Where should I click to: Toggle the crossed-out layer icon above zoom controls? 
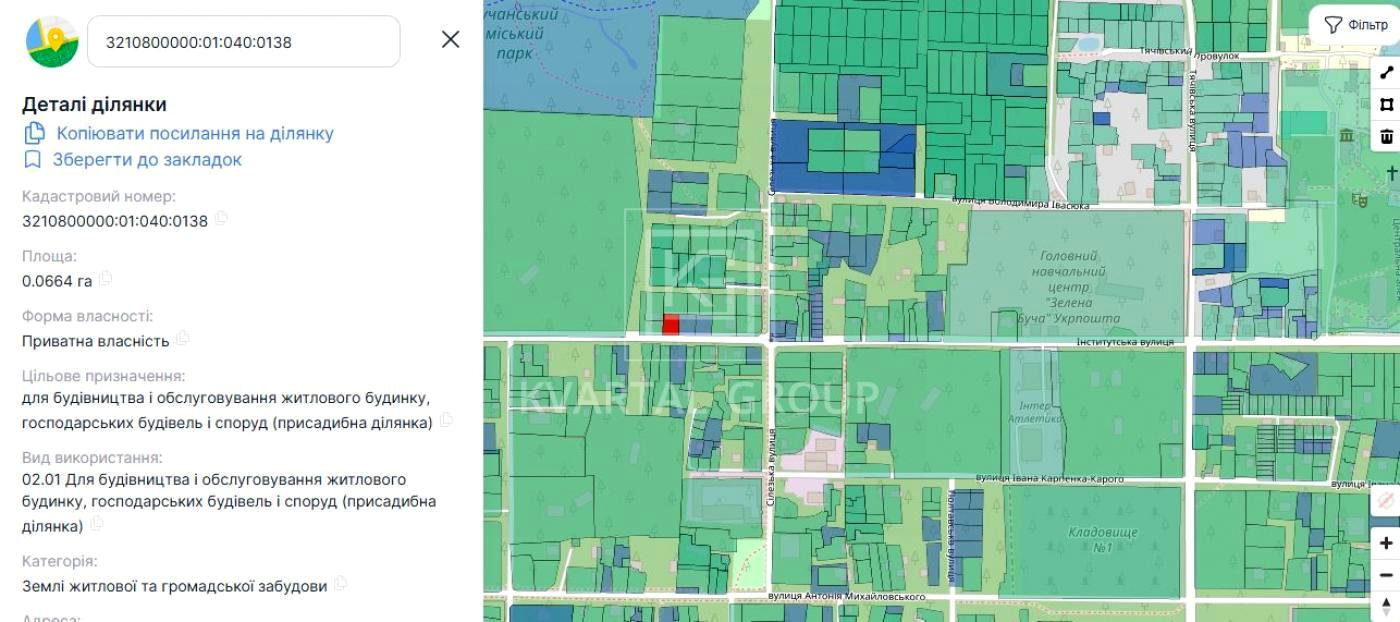pos(1386,501)
